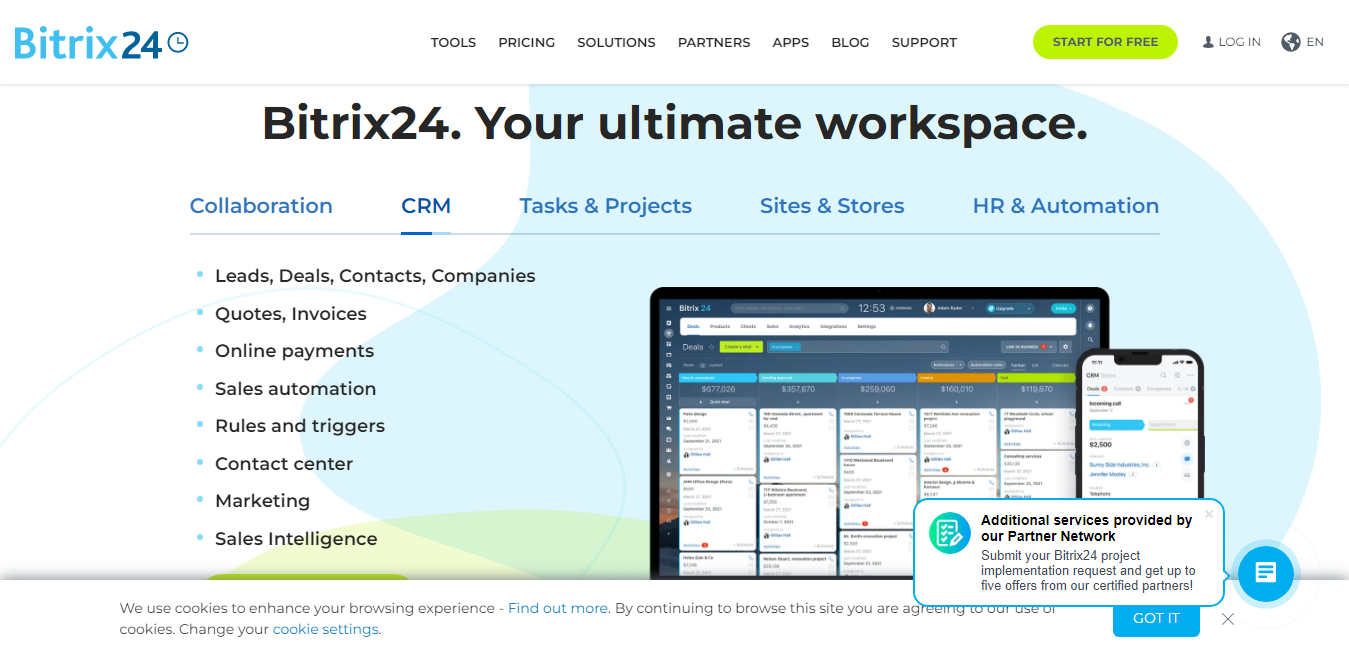Open the SUPPORT menu

924,42
